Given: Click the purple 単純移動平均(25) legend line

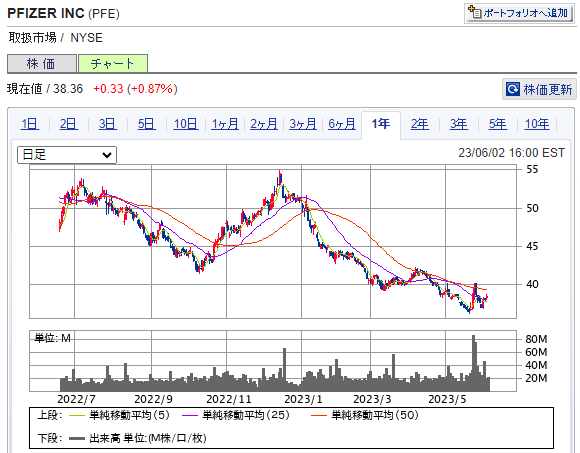Looking at the screenshot, I should click(x=190, y=416).
